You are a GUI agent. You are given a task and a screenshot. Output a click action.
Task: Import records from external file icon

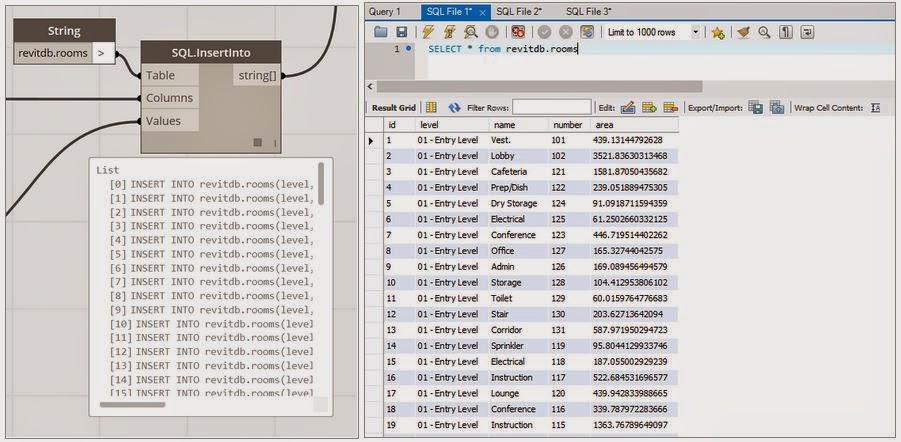(777, 107)
